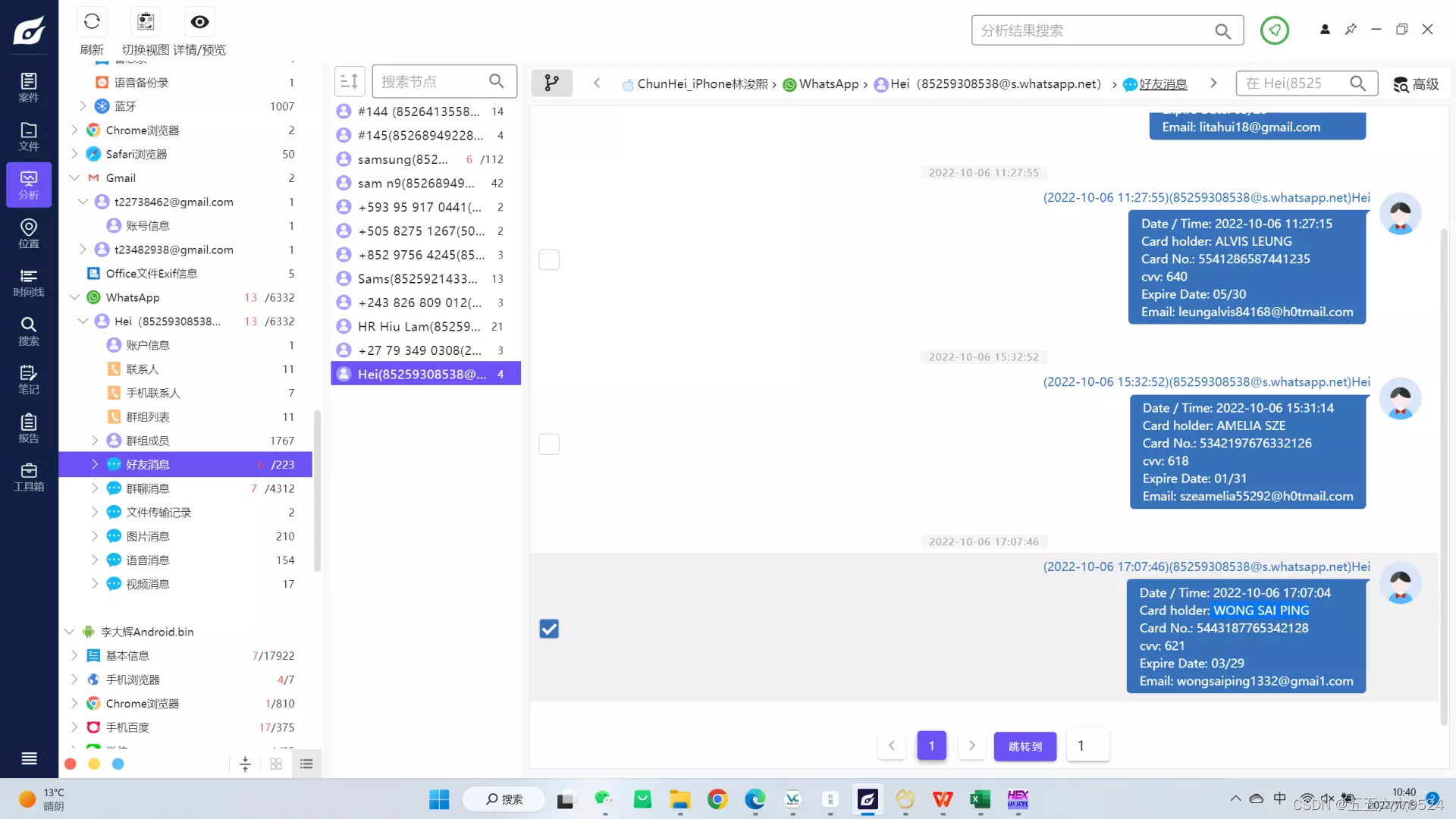Check the ALVIS LEUNG message checkbox
The width and height of the screenshot is (1456, 819).
549,259
